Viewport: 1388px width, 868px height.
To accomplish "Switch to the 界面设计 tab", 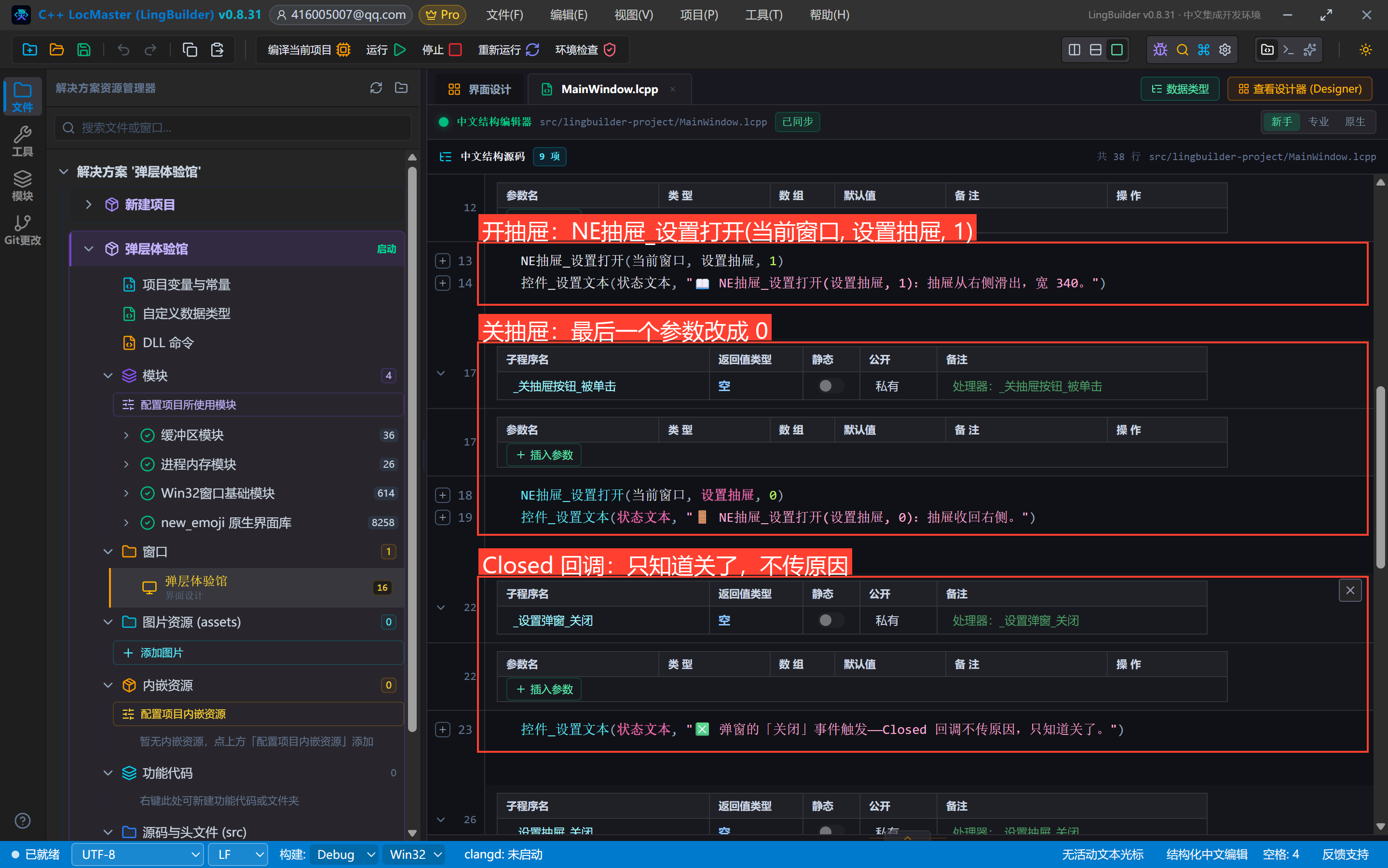I will click(479, 89).
